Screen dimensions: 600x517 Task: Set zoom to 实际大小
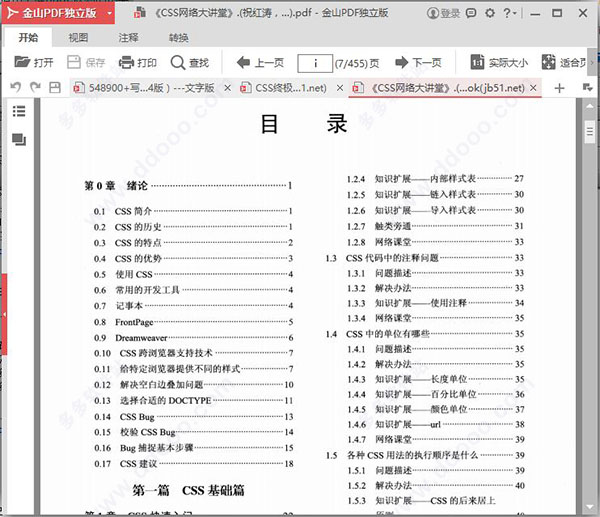499,62
